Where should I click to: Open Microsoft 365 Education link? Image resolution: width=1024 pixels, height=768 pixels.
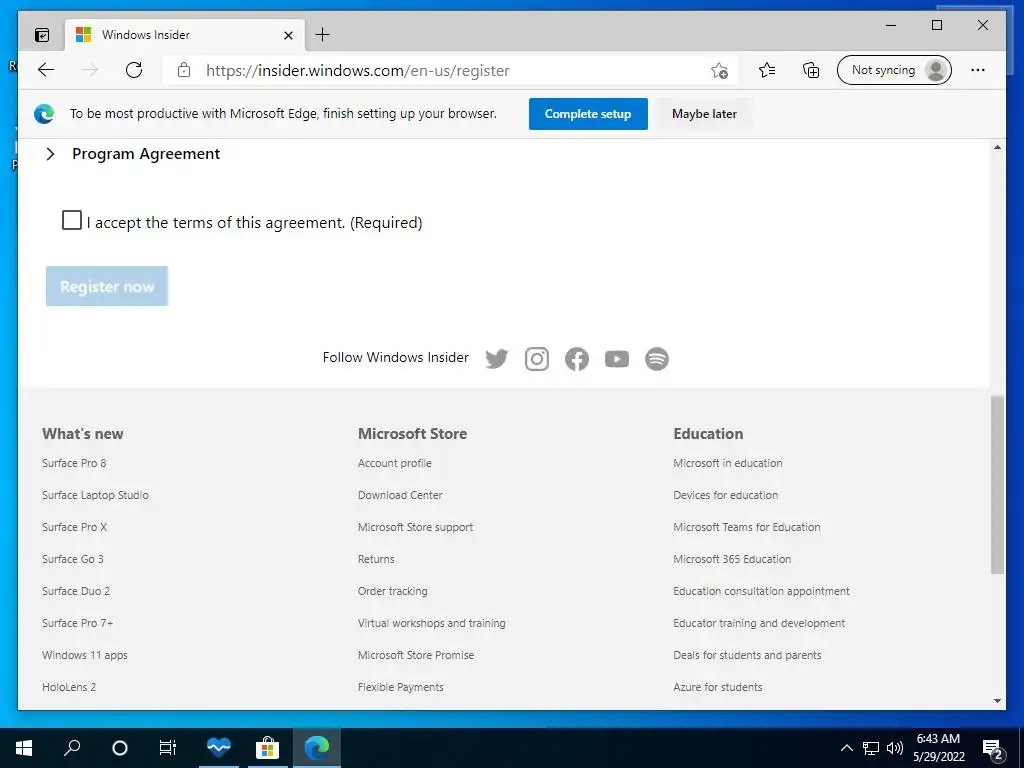732,559
